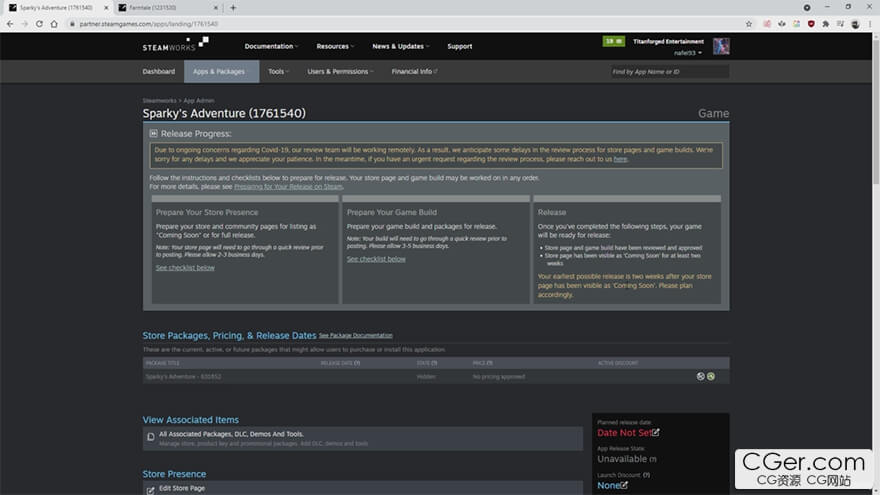Image resolution: width=880 pixels, height=495 pixels.
Task: Open Sparky's Adventure package row title
Action: pyautogui.click(x=184, y=377)
